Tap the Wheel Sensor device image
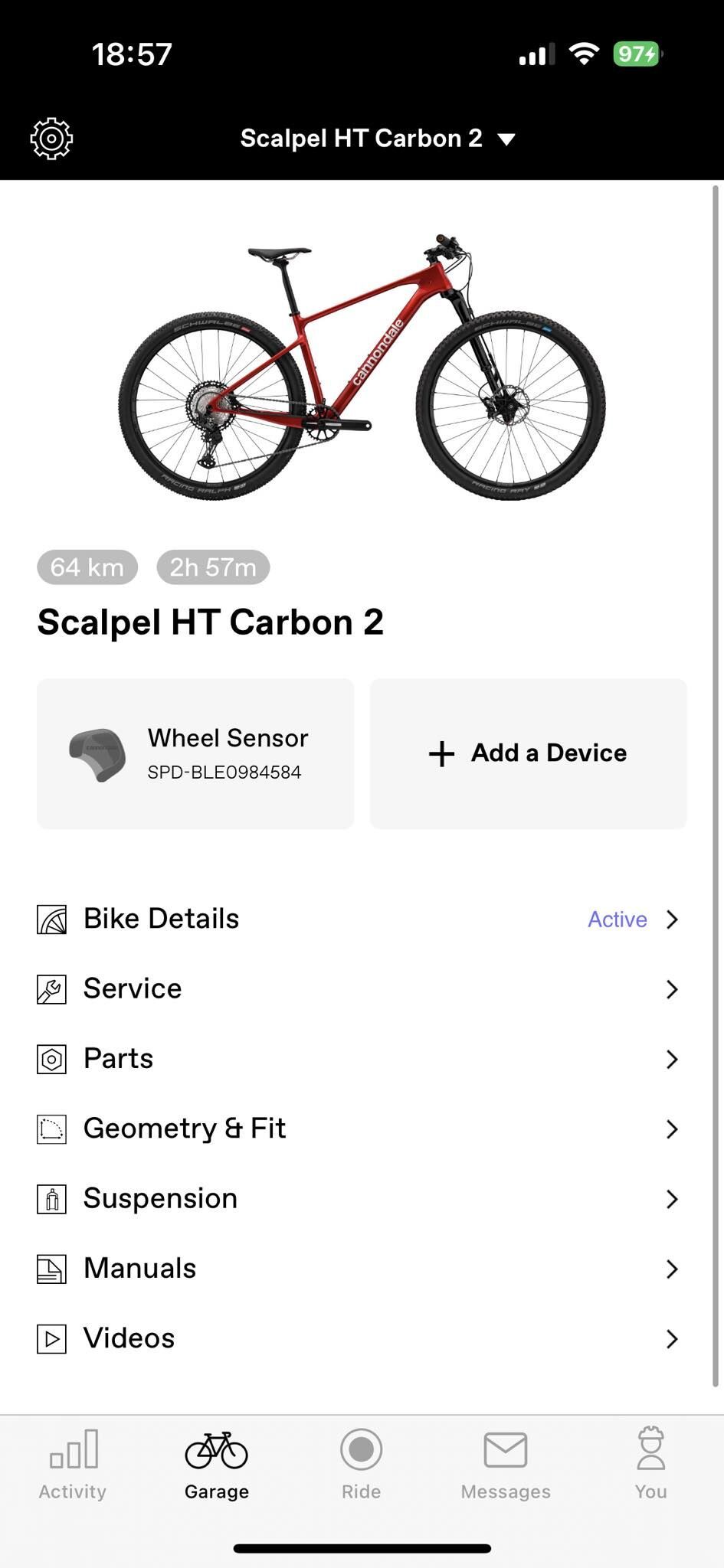This screenshot has width=724, height=1568. (97, 754)
